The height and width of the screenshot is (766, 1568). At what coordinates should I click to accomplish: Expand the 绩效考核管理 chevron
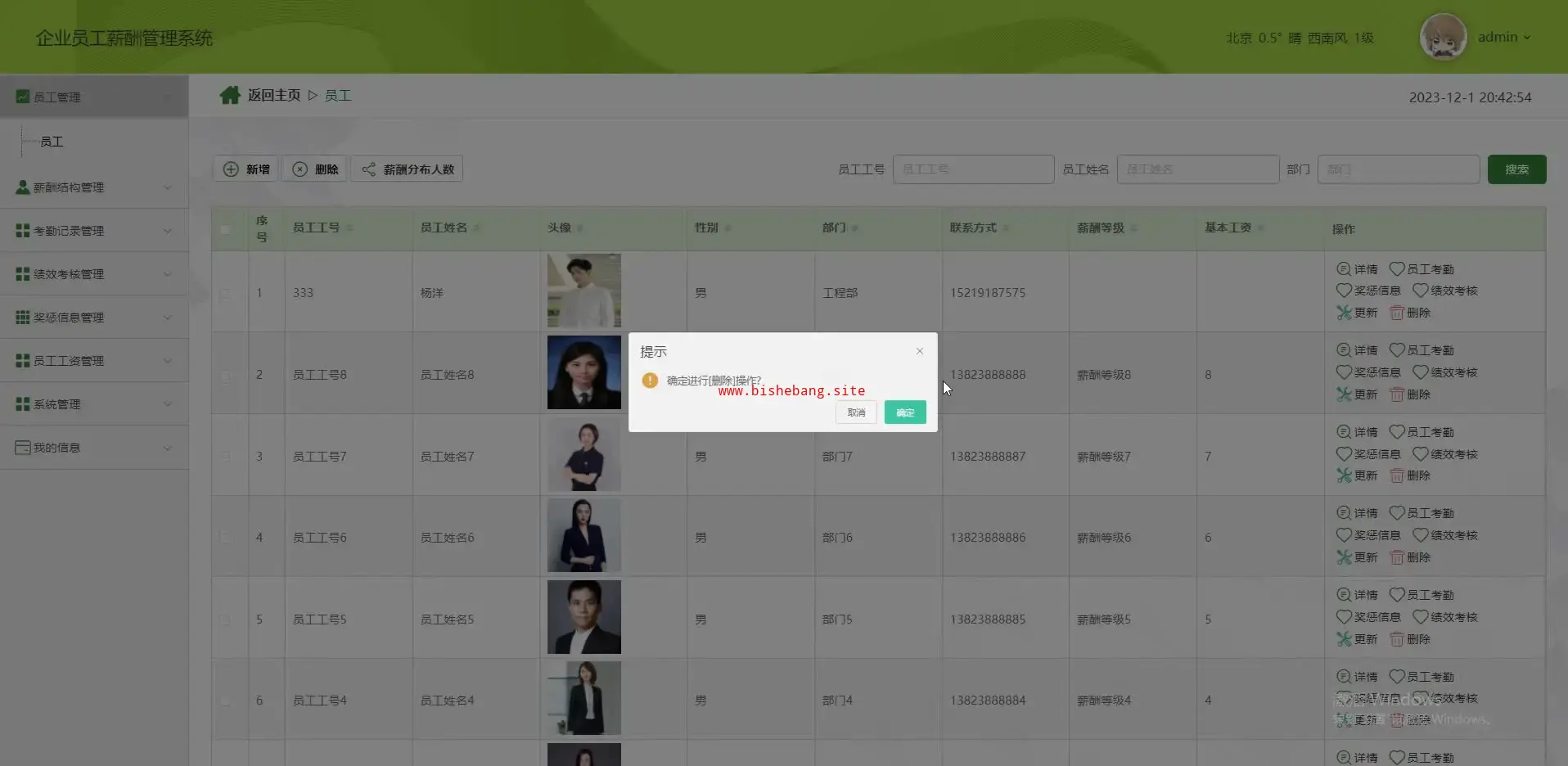(x=168, y=274)
